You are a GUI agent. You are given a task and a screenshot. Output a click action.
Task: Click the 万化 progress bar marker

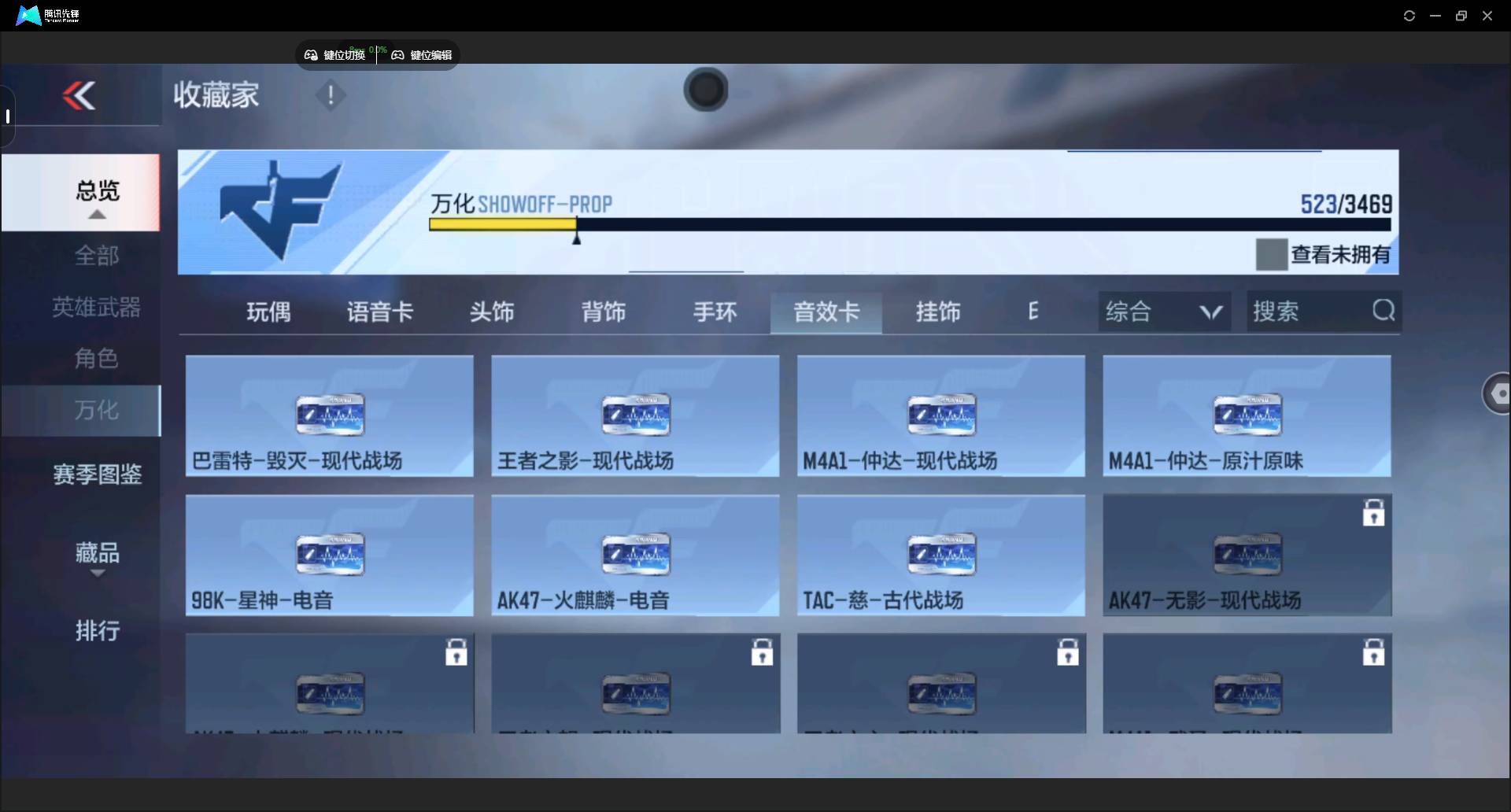[576, 237]
